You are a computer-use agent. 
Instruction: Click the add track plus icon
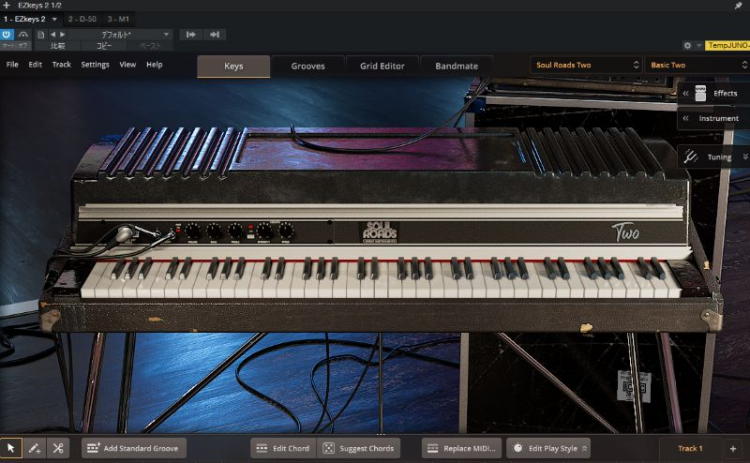[x=732, y=449]
